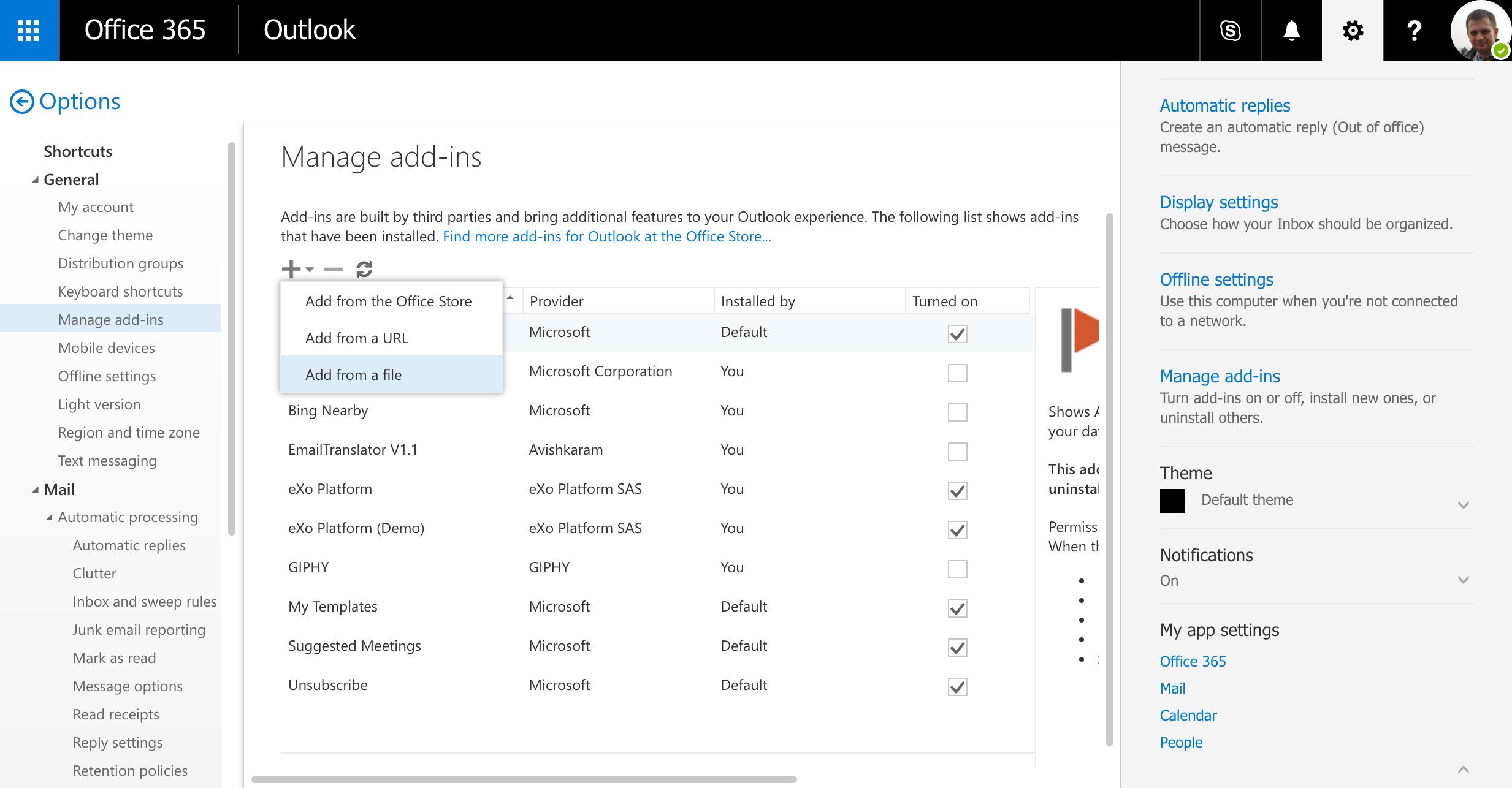This screenshot has width=1512, height=788.
Task: Select Shortcuts in the options tree
Action: 78,151
